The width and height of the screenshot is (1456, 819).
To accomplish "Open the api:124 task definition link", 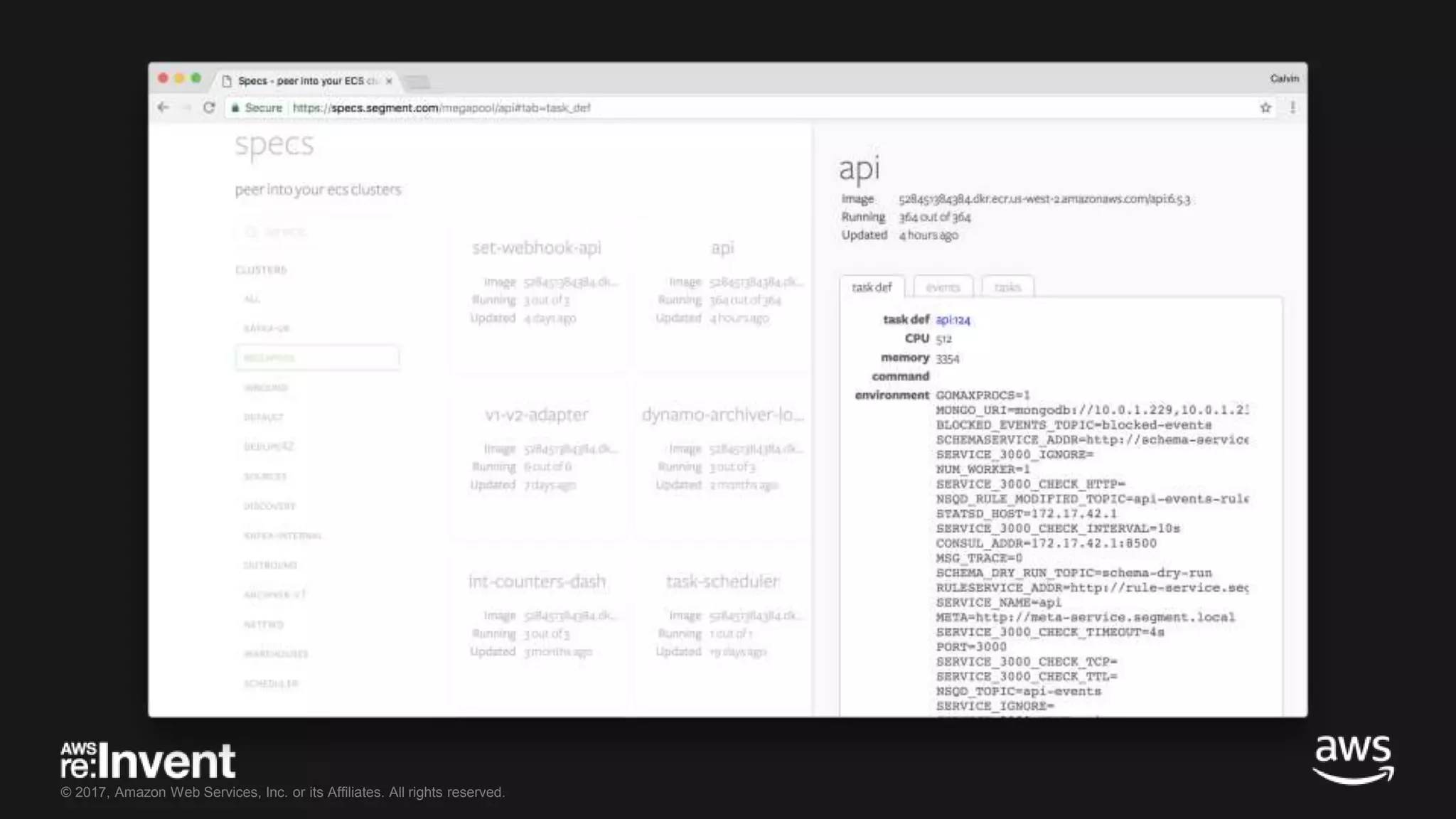I will click(x=953, y=320).
